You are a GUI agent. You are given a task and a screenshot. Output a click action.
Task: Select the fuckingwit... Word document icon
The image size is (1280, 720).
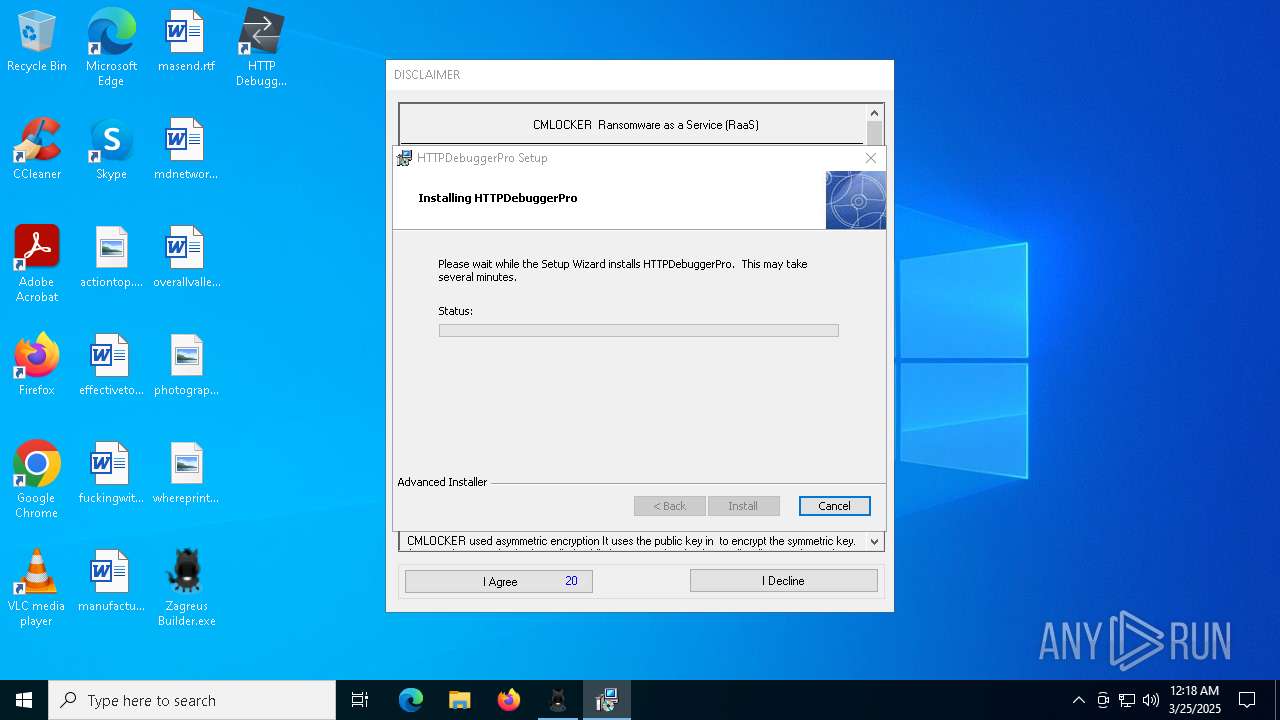(111, 474)
